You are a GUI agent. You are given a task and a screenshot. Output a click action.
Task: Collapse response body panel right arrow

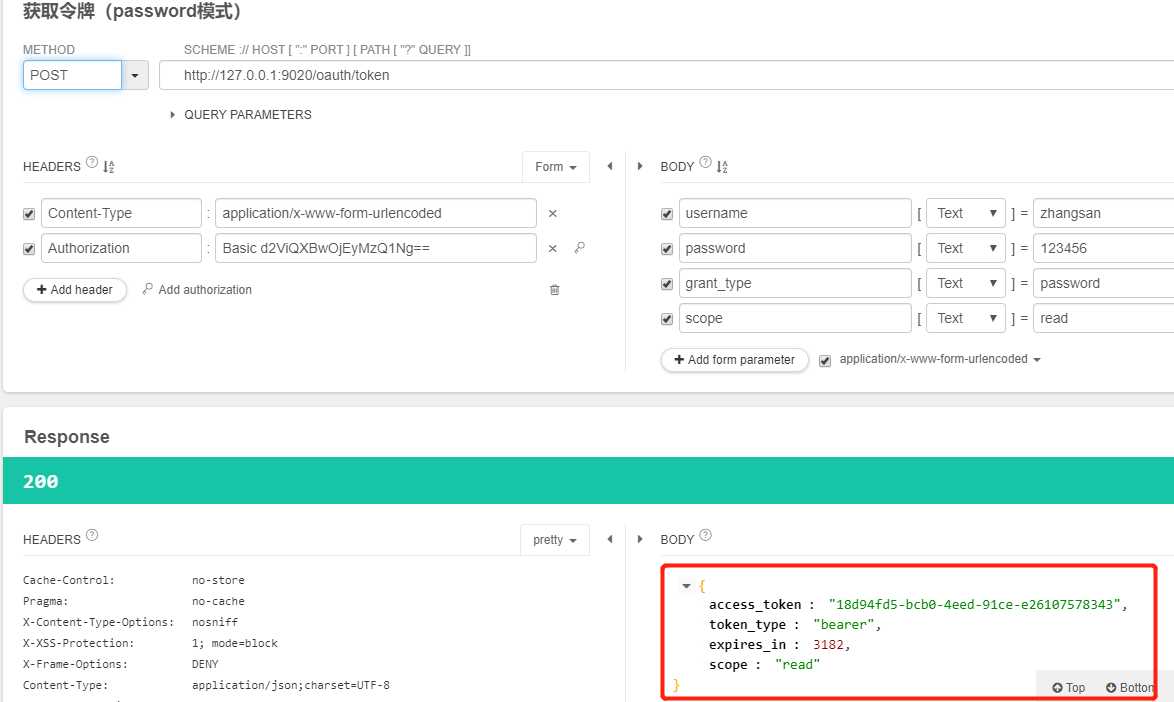tap(640, 539)
